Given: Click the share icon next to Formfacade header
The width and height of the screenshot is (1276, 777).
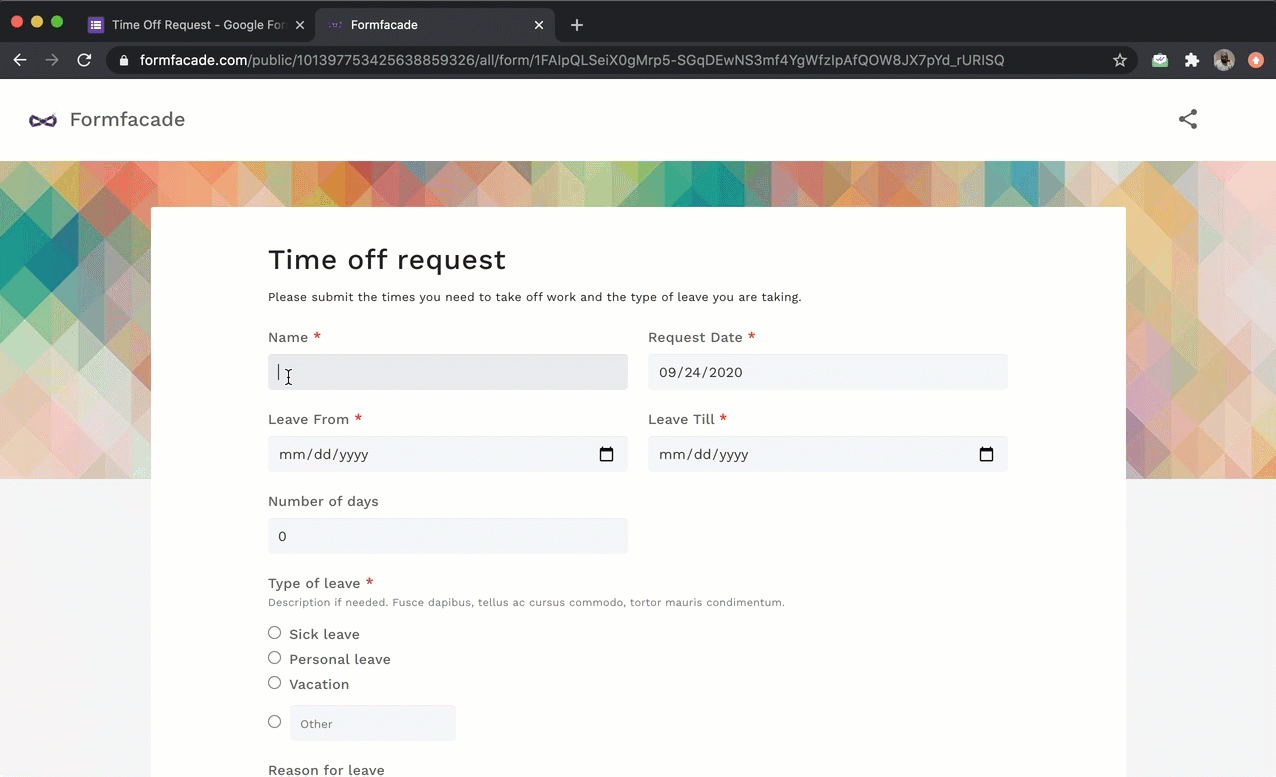Looking at the screenshot, I should pyautogui.click(x=1187, y=119).
